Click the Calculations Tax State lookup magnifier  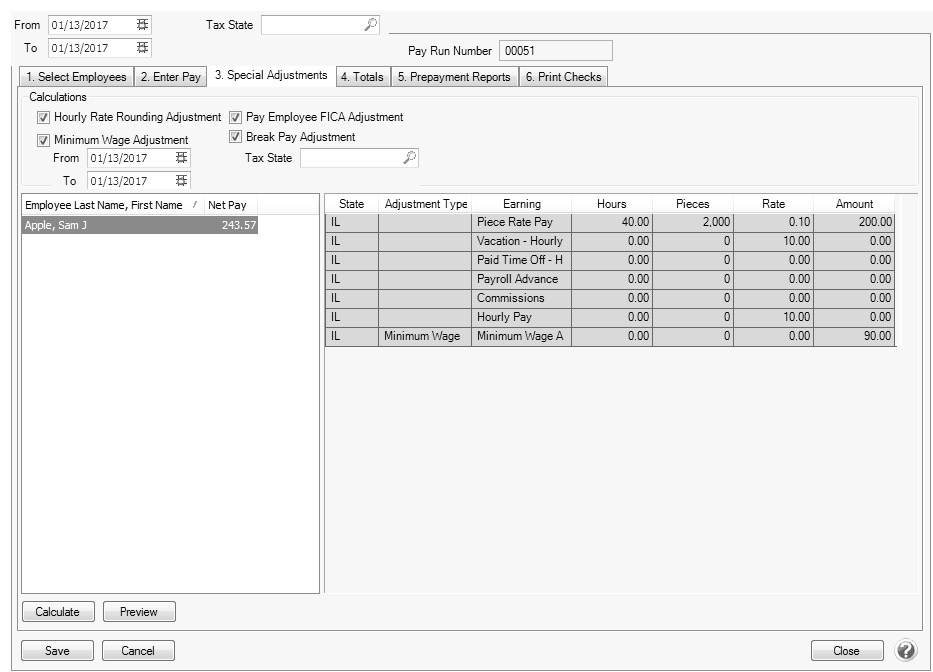[409, 158]
